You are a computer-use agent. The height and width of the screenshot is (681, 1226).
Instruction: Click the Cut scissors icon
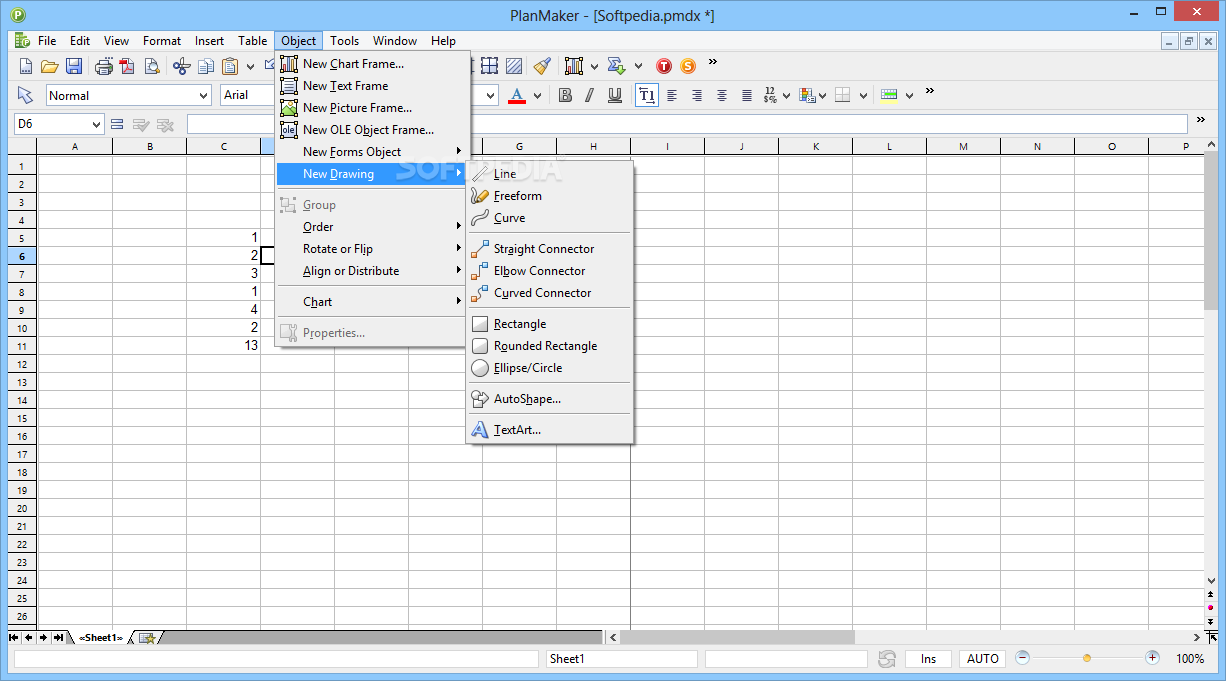coord(181,66)
